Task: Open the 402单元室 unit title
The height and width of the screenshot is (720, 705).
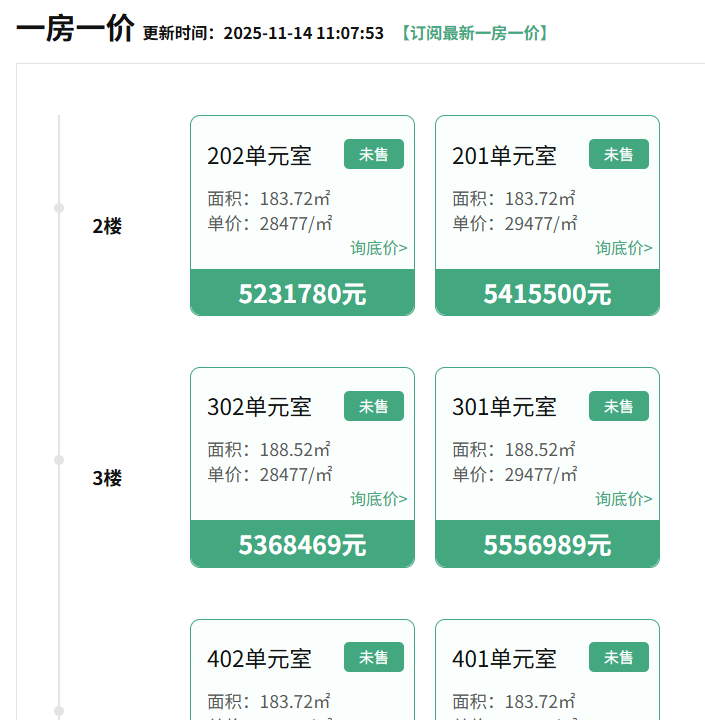Action: click(x=259, y=659)
